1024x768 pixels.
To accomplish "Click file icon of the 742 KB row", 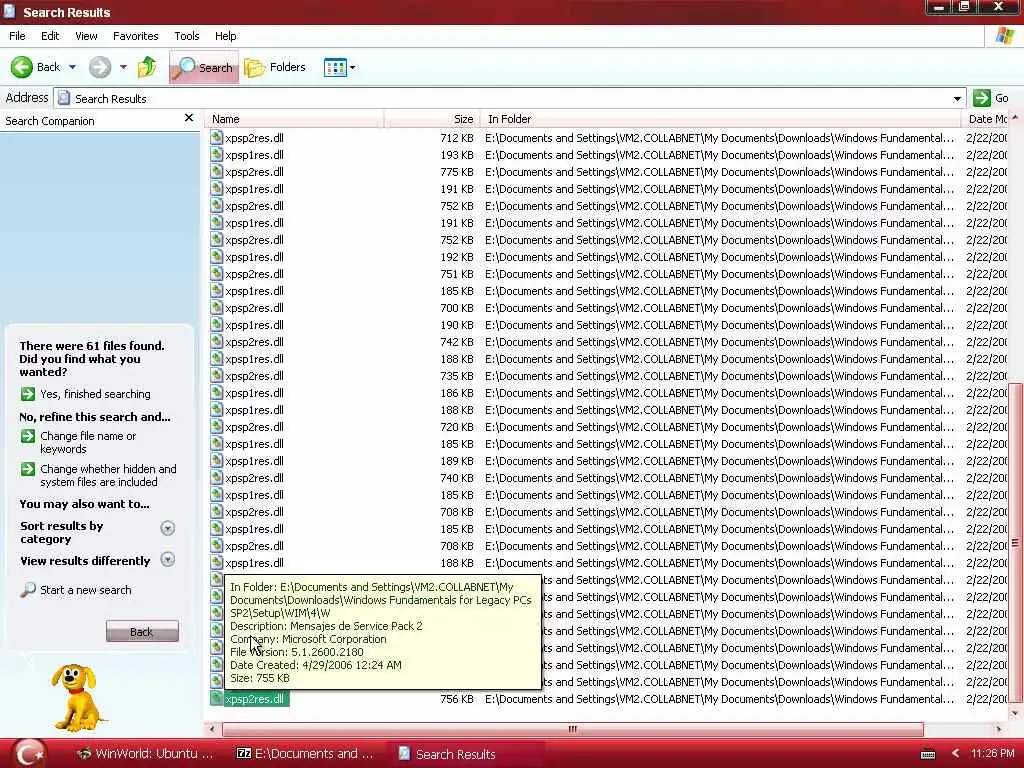I will pyautogui.click(x=217, y=341).
